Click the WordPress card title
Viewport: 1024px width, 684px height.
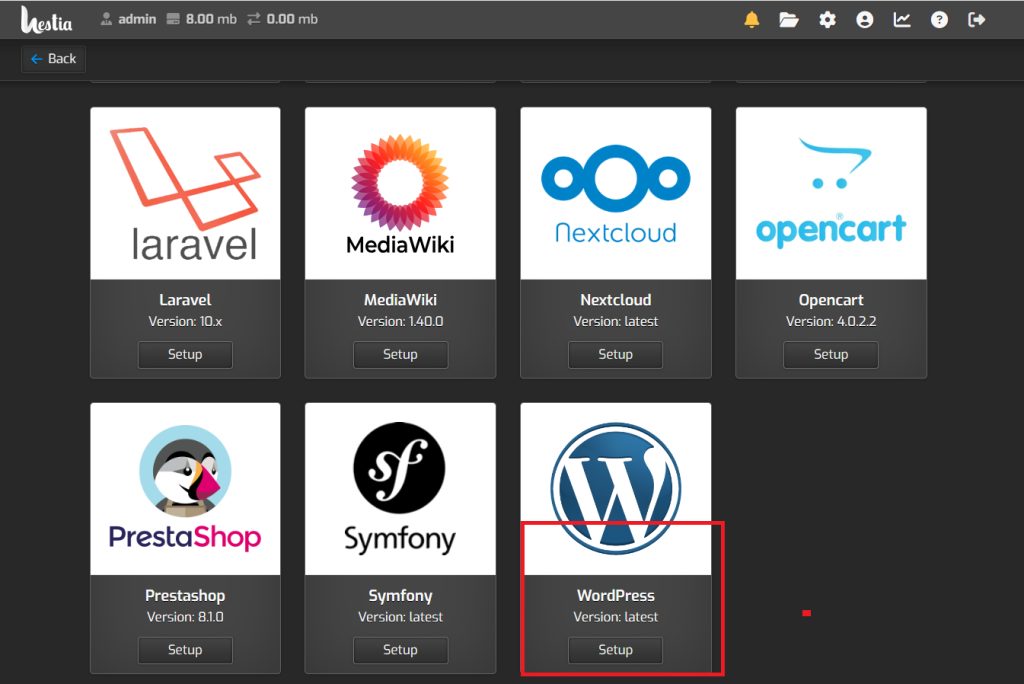tap(616, 596)
